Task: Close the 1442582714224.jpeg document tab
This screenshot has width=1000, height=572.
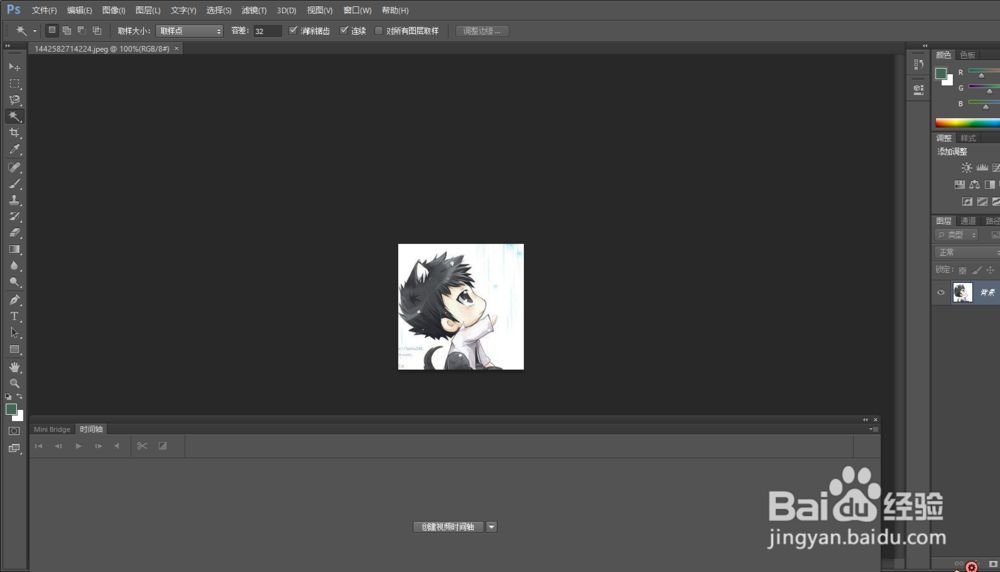Action: click(x=176, y=48)
